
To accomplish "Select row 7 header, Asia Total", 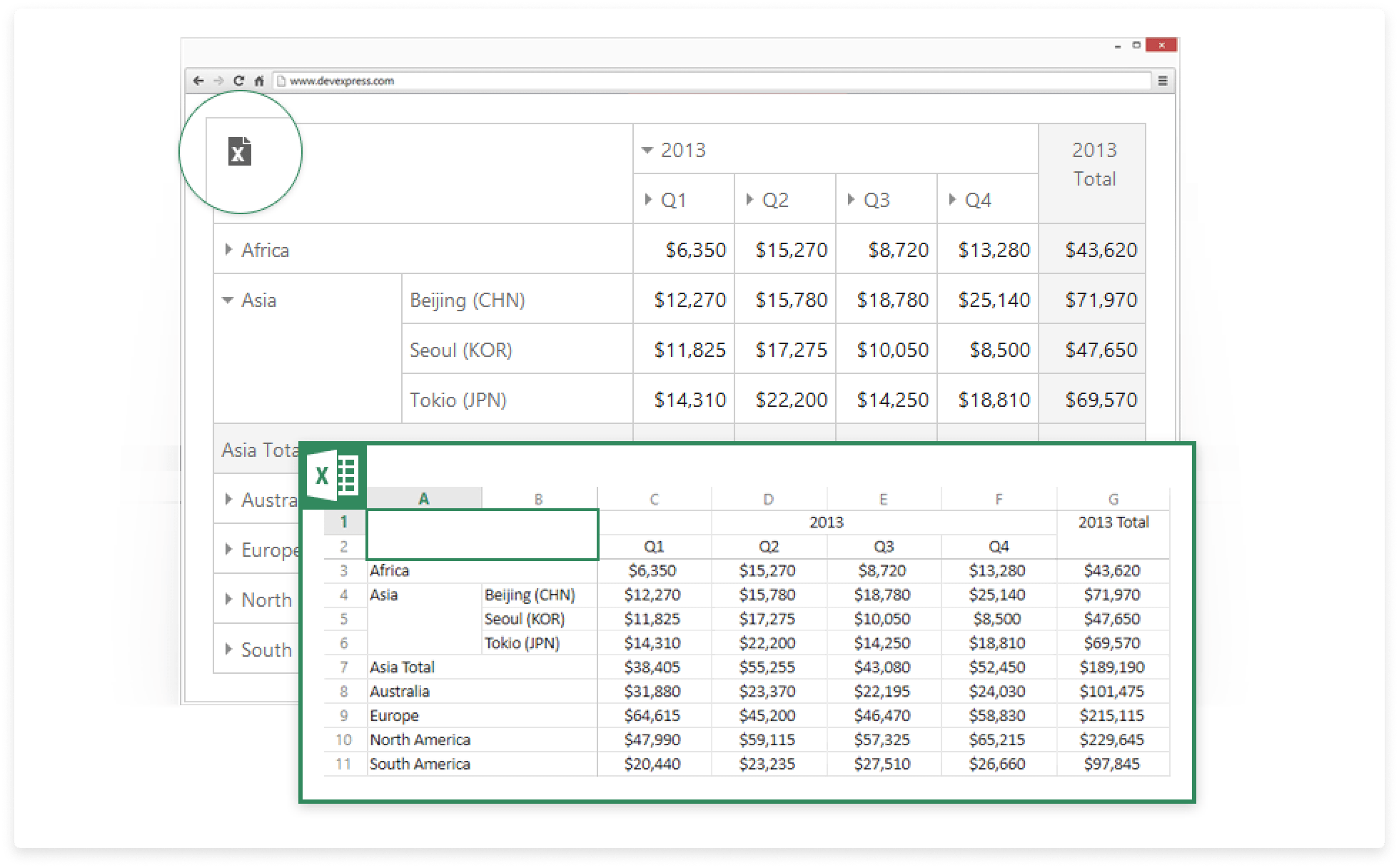I will pos(344,667).
